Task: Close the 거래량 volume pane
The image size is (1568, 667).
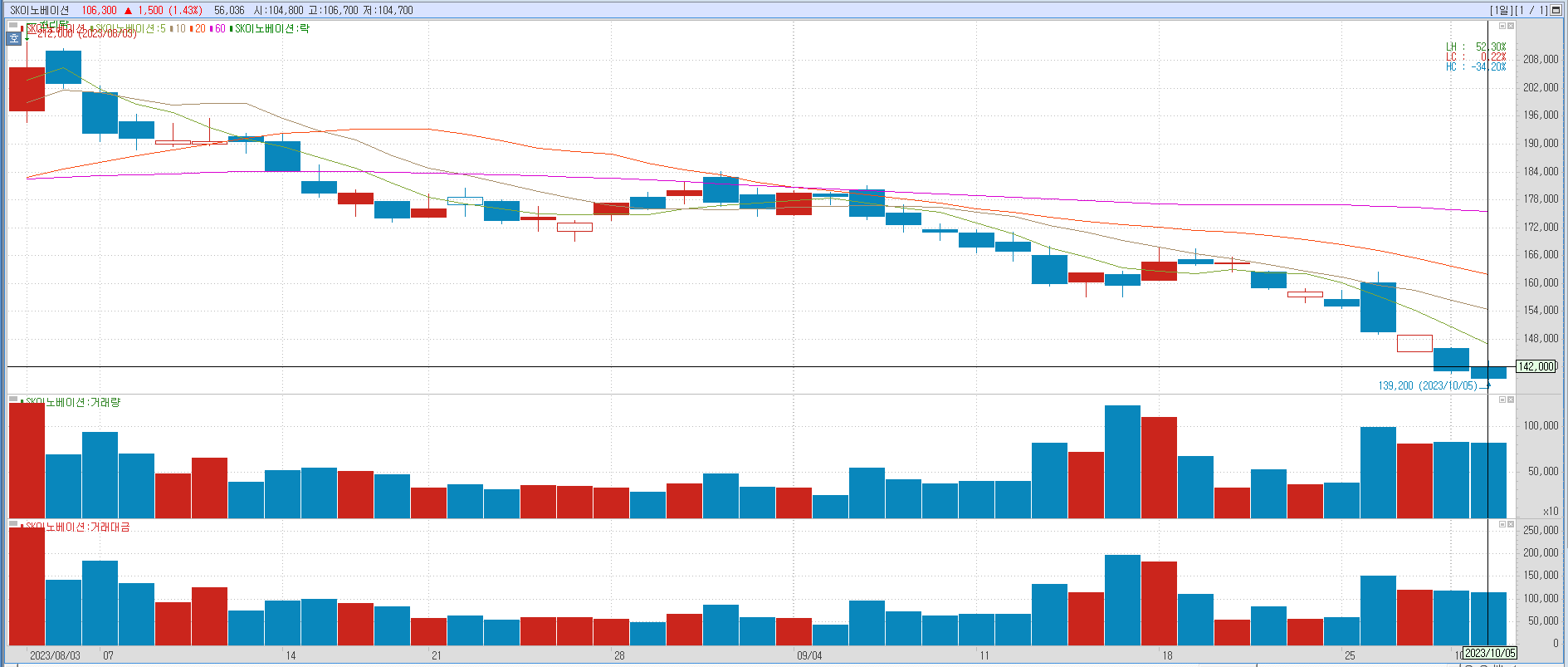Action: pyautogui.click(x=1511, y=400)
